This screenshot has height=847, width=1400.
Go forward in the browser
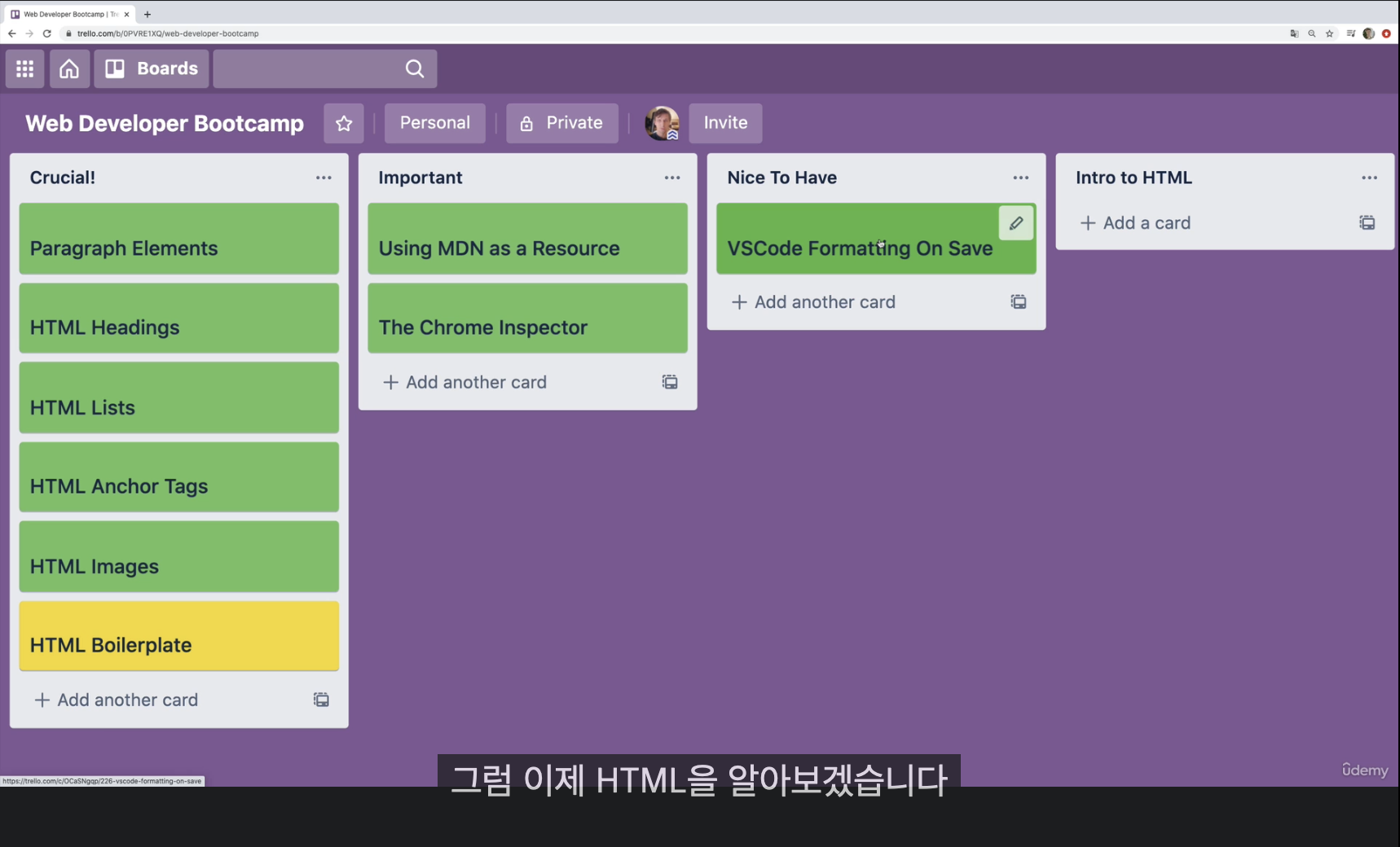[x=29, y=33]
